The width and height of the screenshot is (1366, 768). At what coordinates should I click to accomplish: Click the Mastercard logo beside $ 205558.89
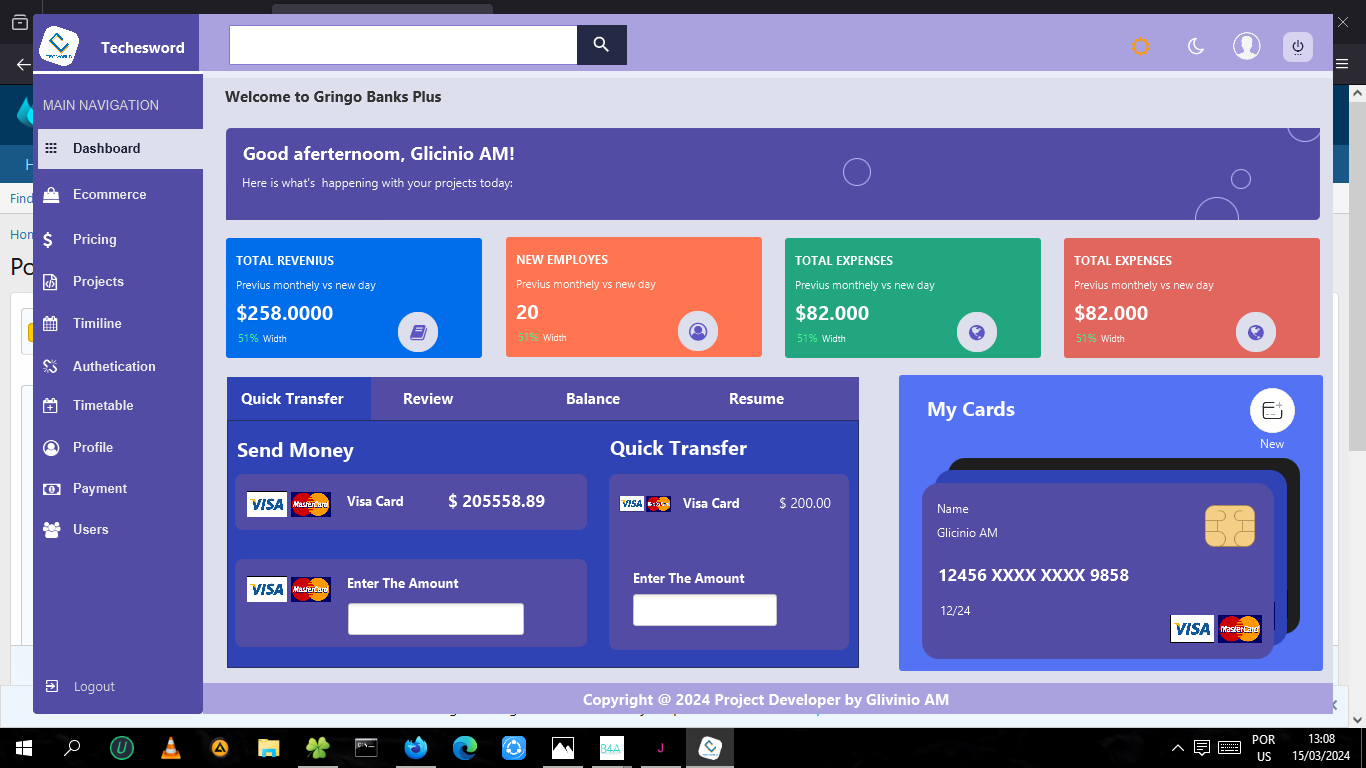[311, 504]
